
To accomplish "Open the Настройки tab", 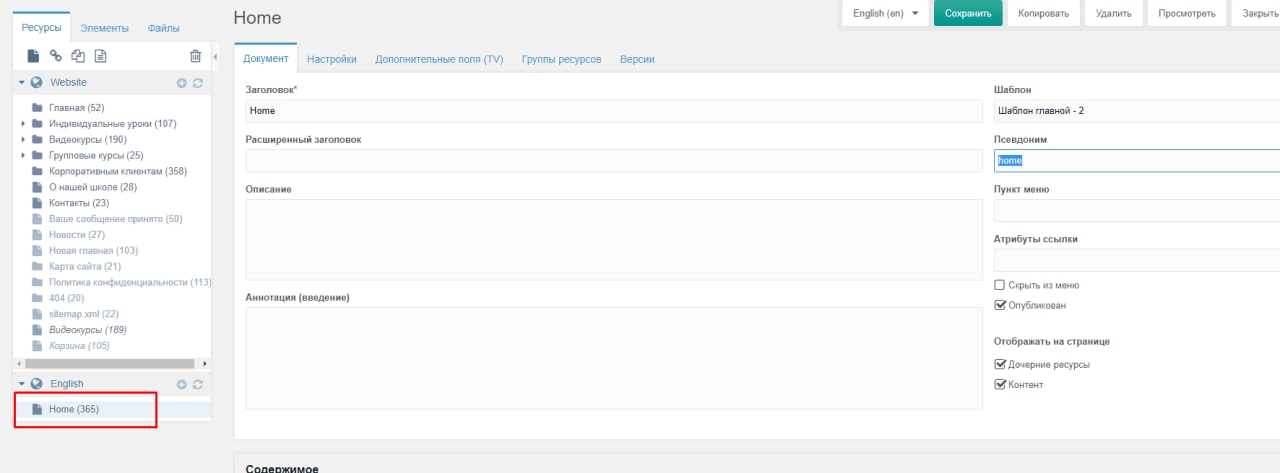I will 332,59.
